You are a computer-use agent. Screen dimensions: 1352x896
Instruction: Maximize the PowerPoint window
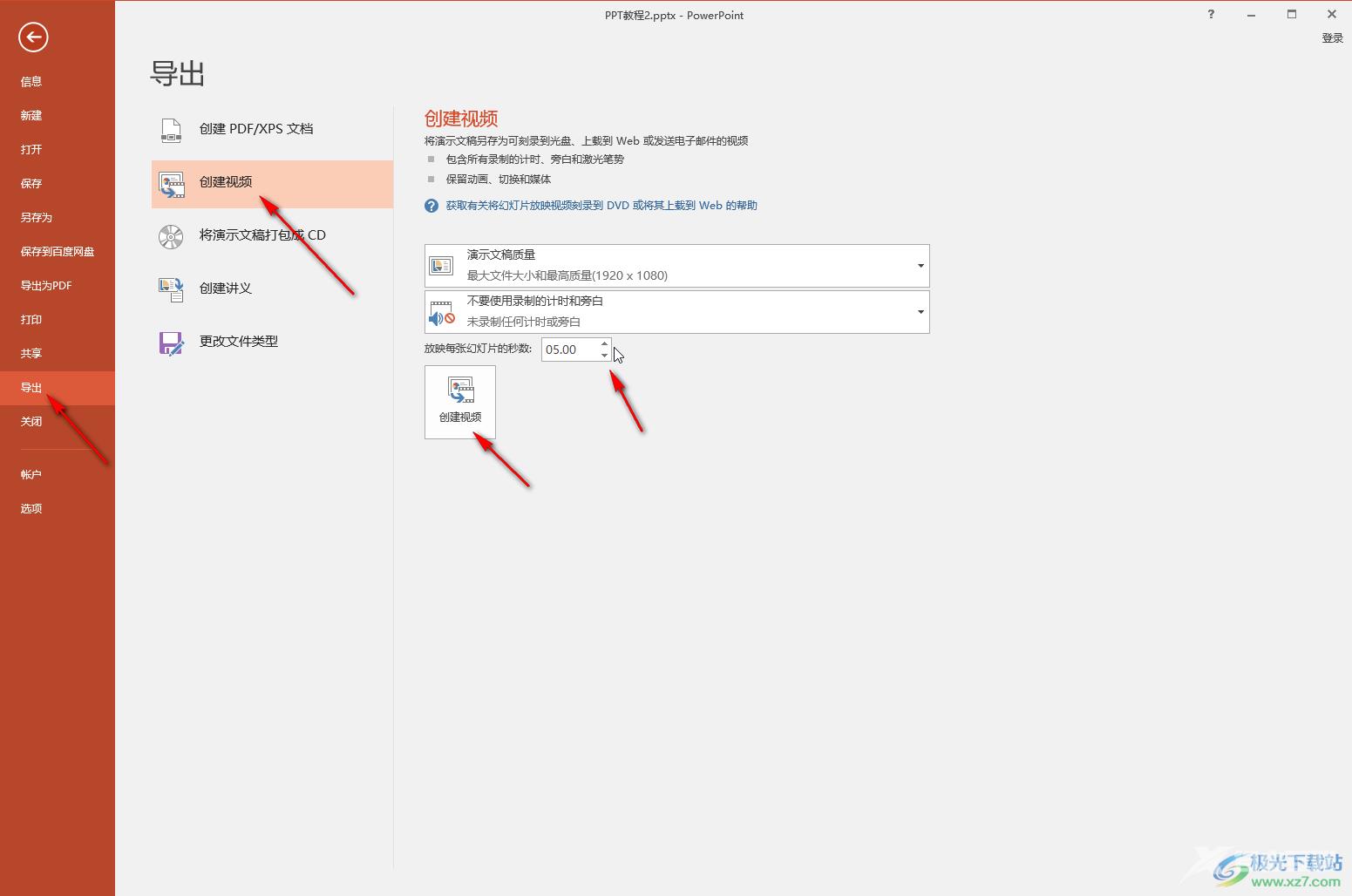pyautogui.click(x=1292, y=14)
